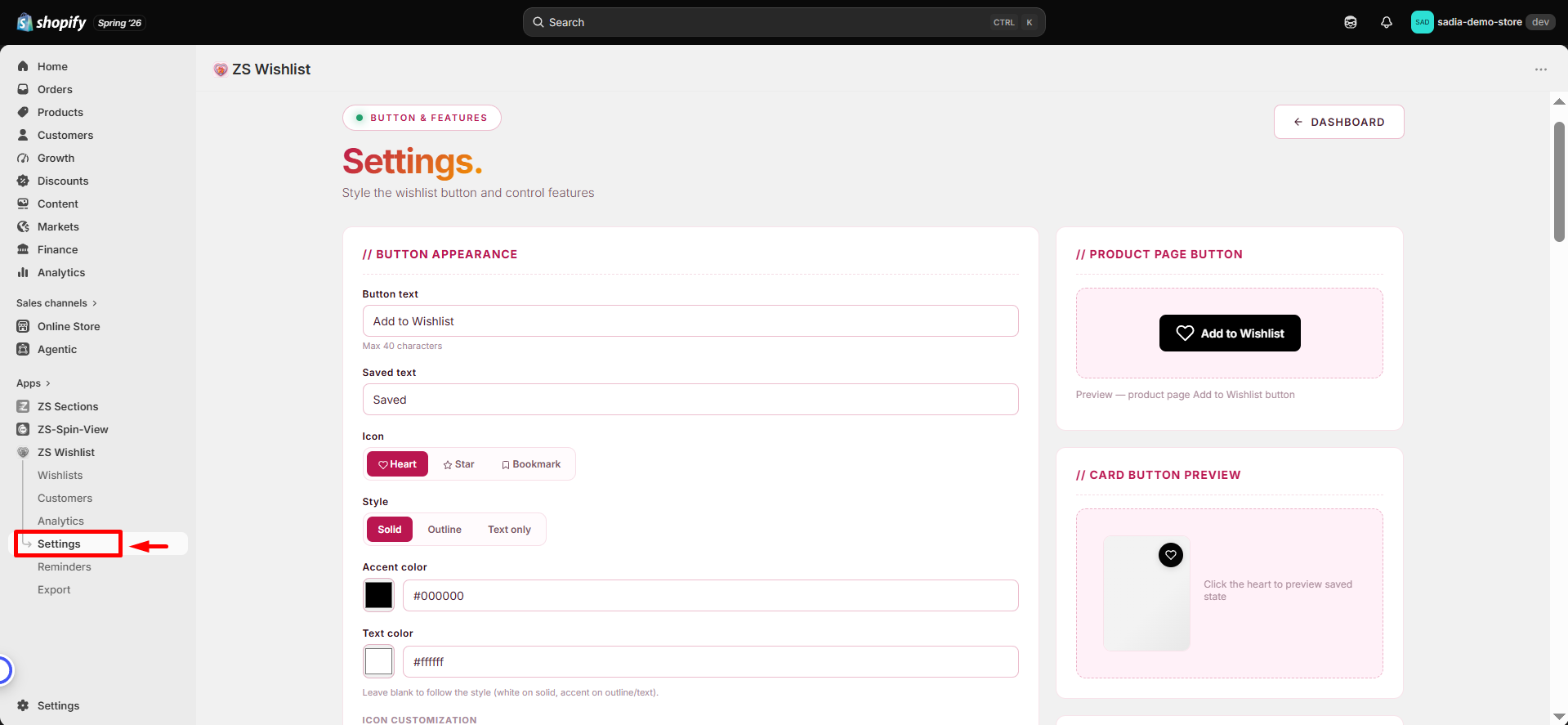Click the ZS Sections app icon

coord(23,406)
